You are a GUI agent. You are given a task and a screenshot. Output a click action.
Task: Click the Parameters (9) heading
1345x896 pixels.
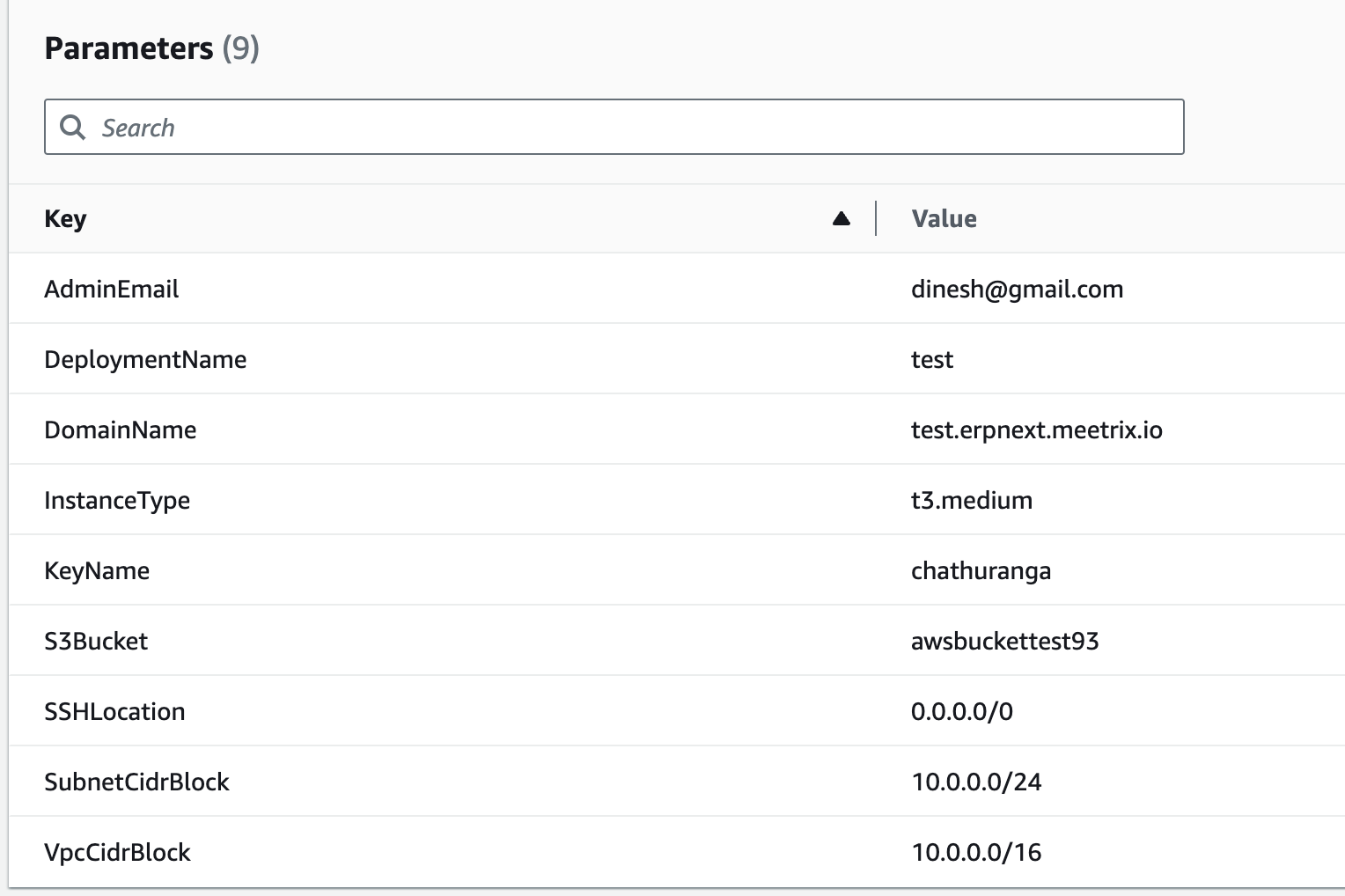152,50
